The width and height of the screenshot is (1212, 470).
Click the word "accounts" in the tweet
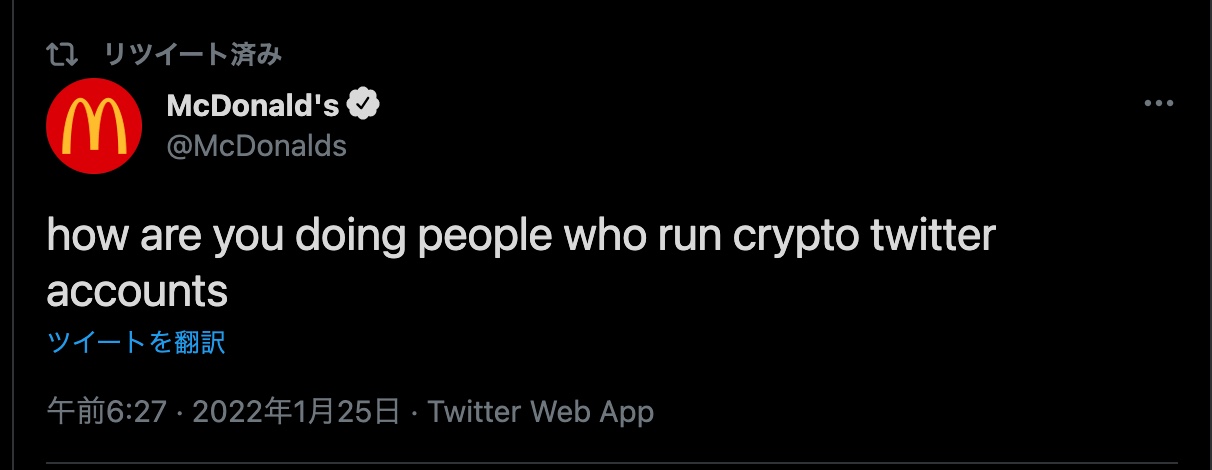tap(137, 291)
